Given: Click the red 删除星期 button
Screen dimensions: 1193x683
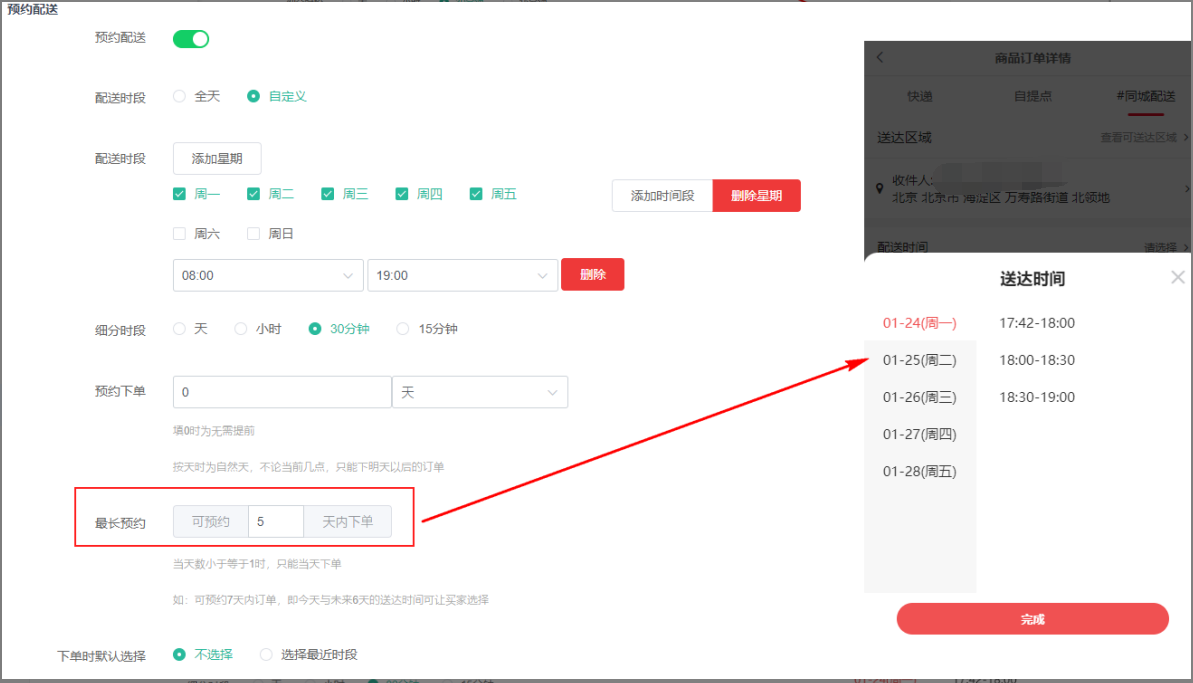Looking at the screenshot, I should point(756,196).
